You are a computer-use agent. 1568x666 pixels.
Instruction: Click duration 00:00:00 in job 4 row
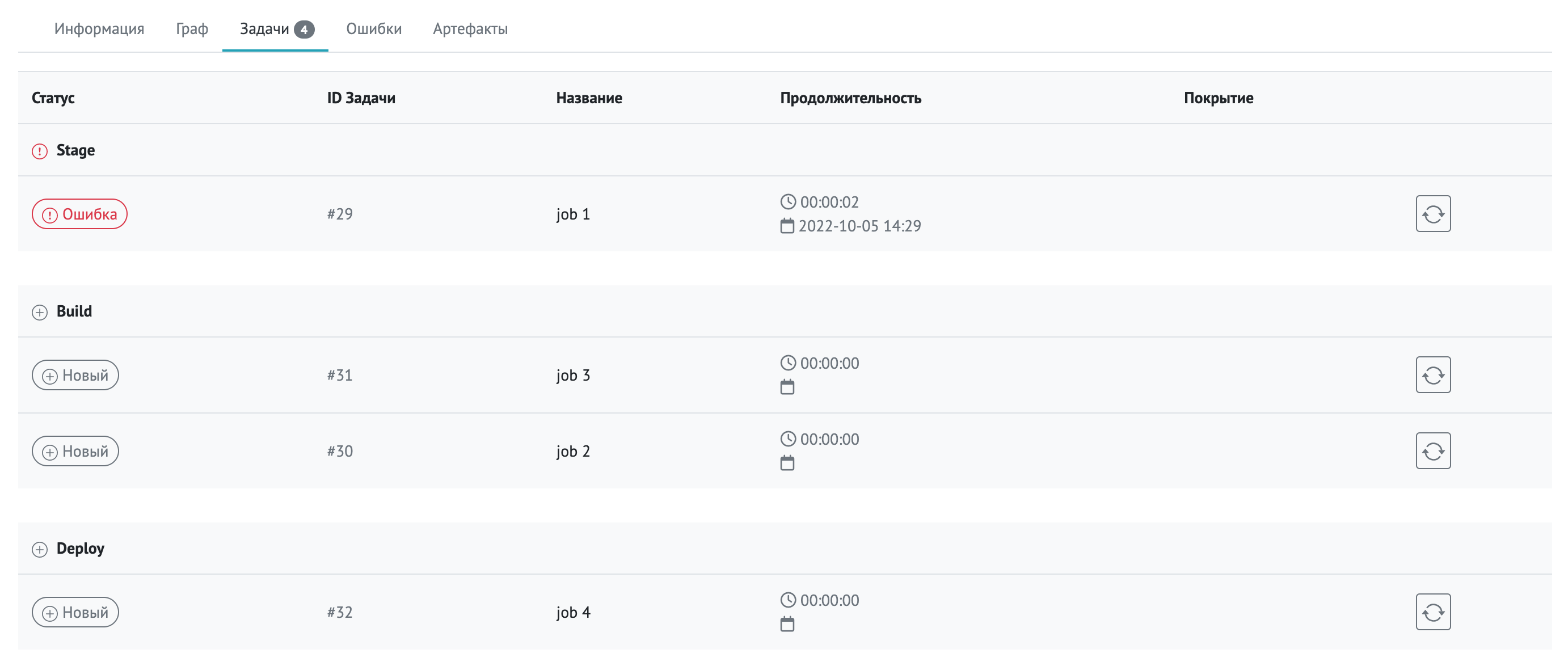(x=829, y=600)
